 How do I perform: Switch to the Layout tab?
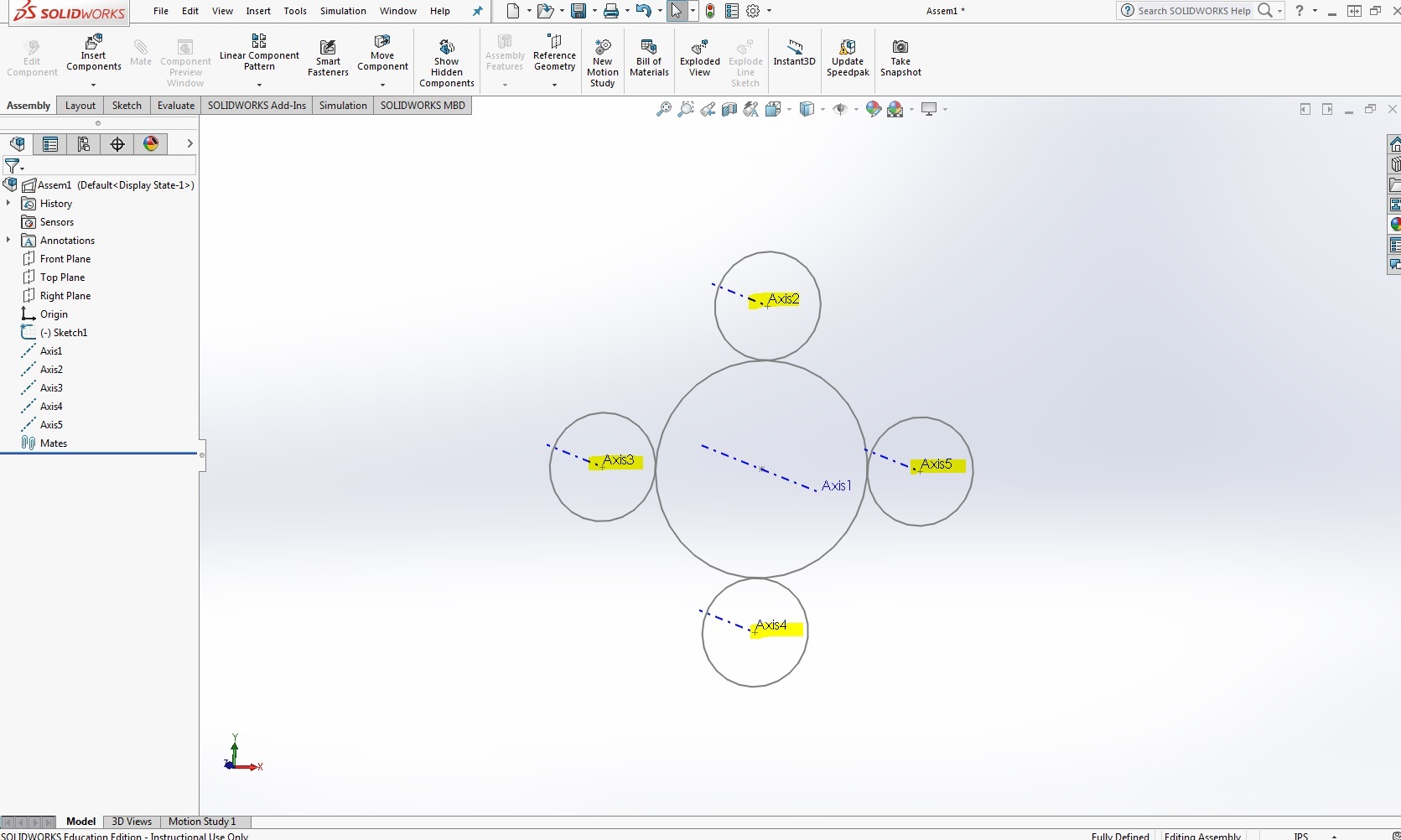(x=80, y=106)
